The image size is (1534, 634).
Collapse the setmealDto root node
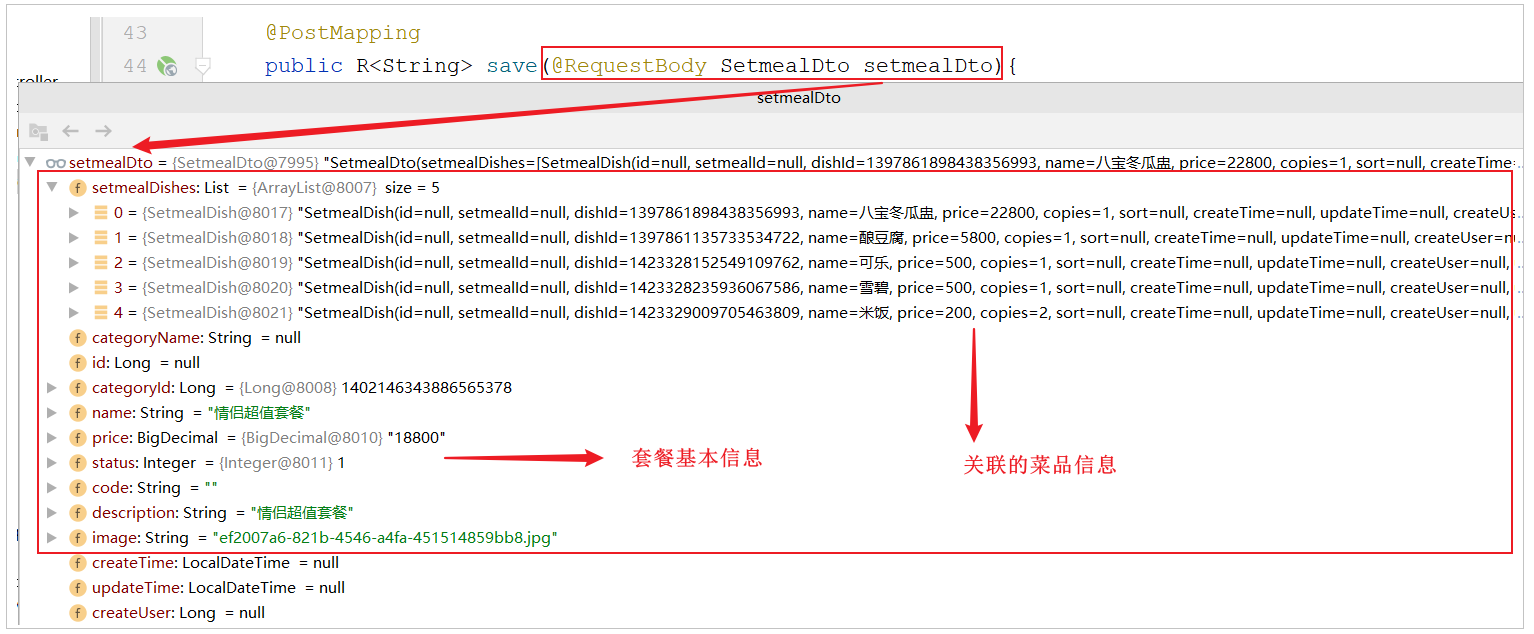[x=29, y=162]
